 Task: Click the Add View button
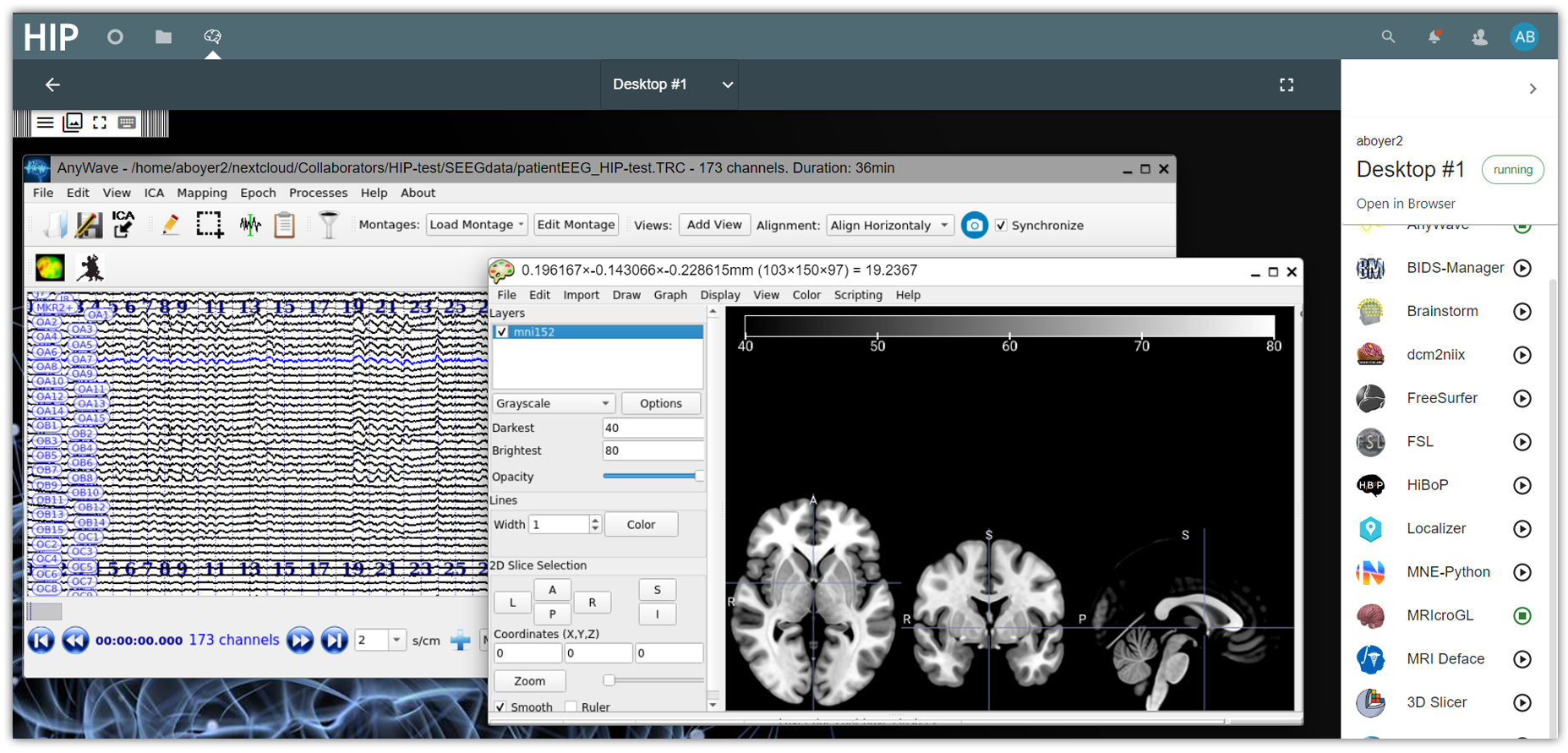(x=714, y=225)
